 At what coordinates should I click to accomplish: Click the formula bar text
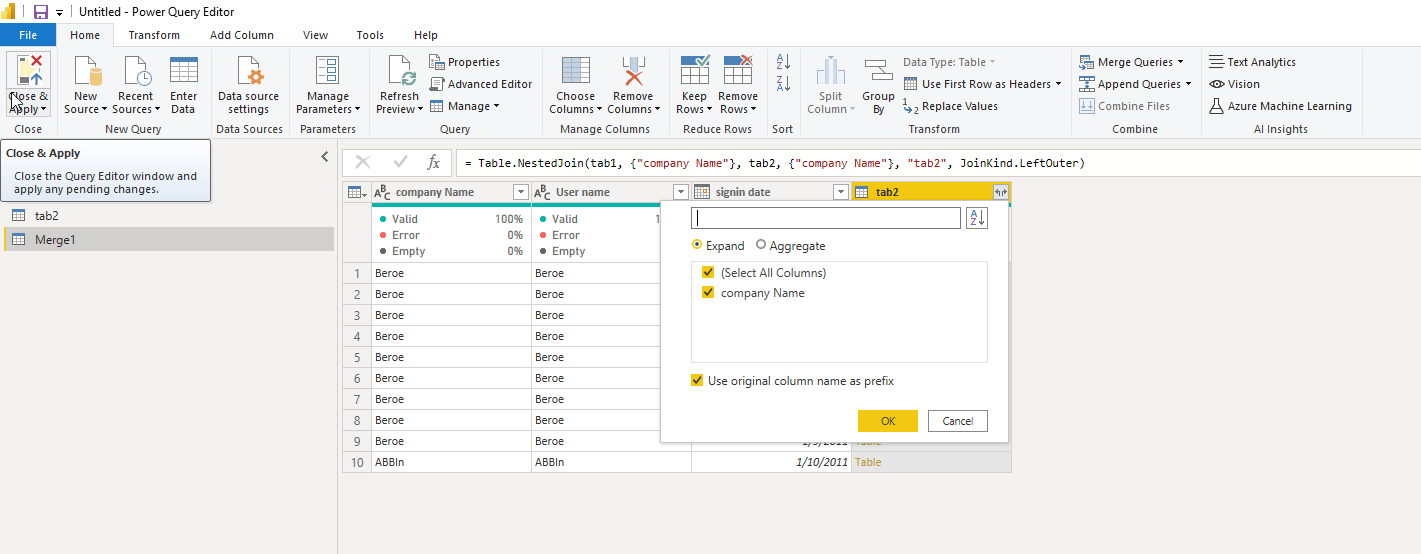pyautogui.click(x=775, y=162)
